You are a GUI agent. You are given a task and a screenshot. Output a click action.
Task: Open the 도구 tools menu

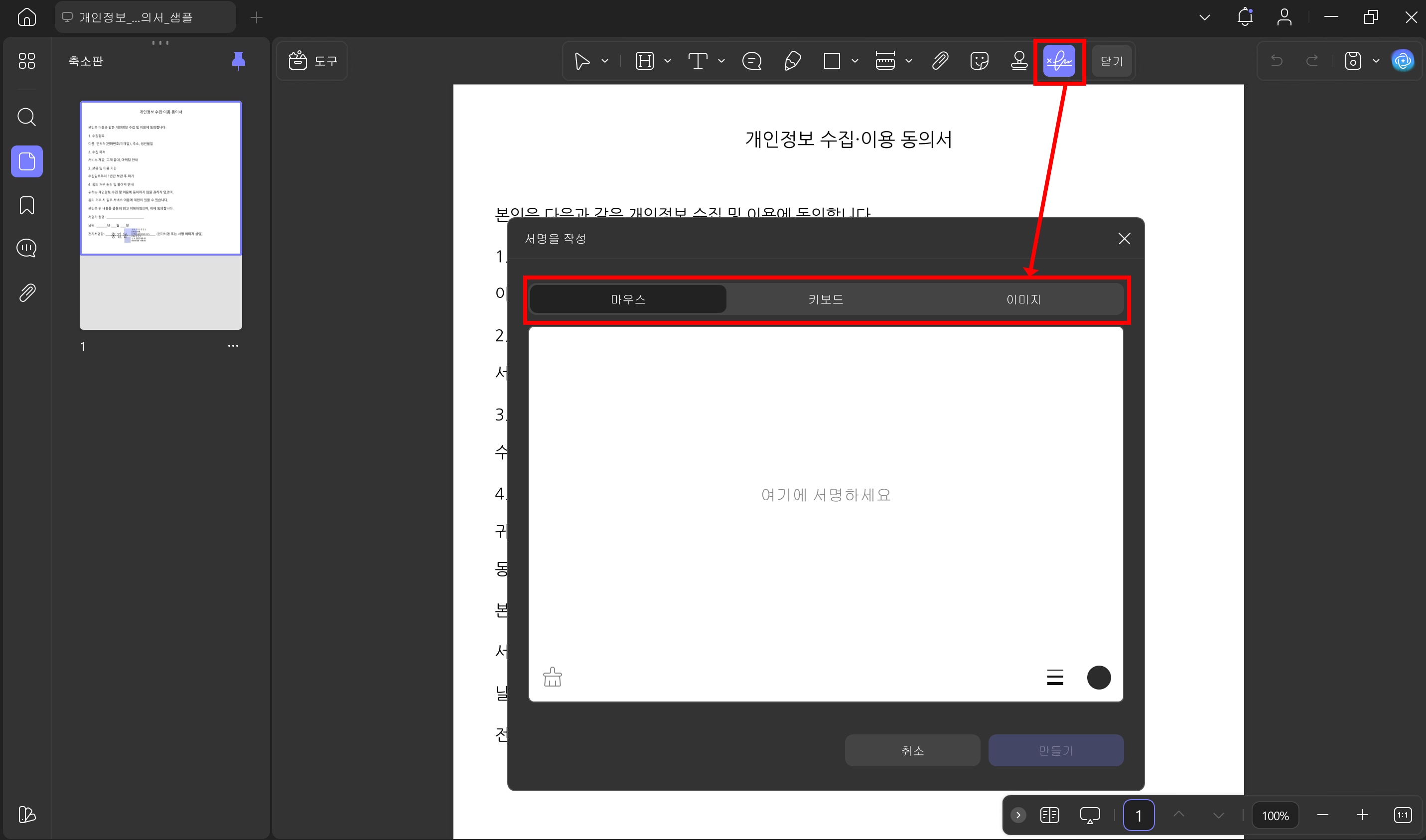[x=312, y=61]
